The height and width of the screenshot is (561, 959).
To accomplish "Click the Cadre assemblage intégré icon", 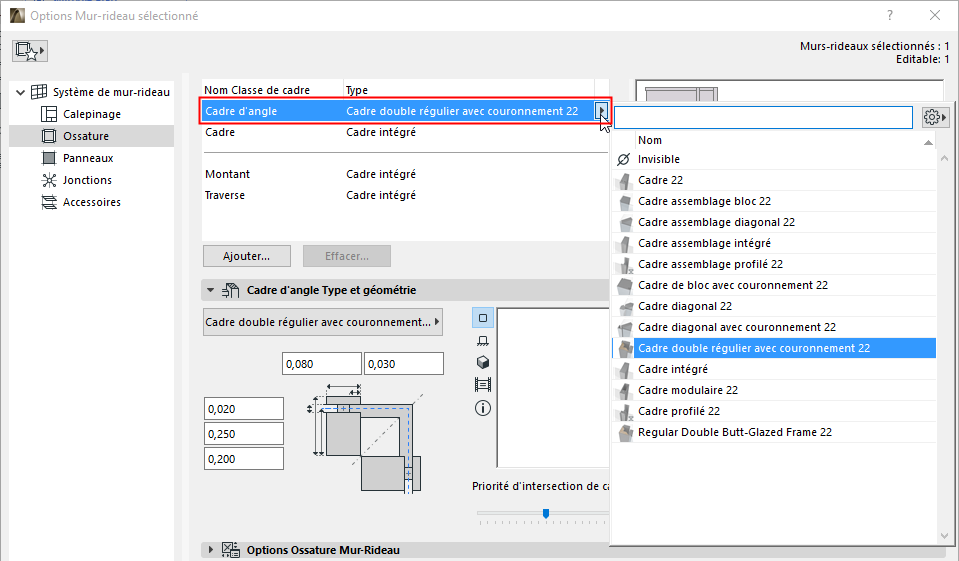I will click(x=624, y=243).
